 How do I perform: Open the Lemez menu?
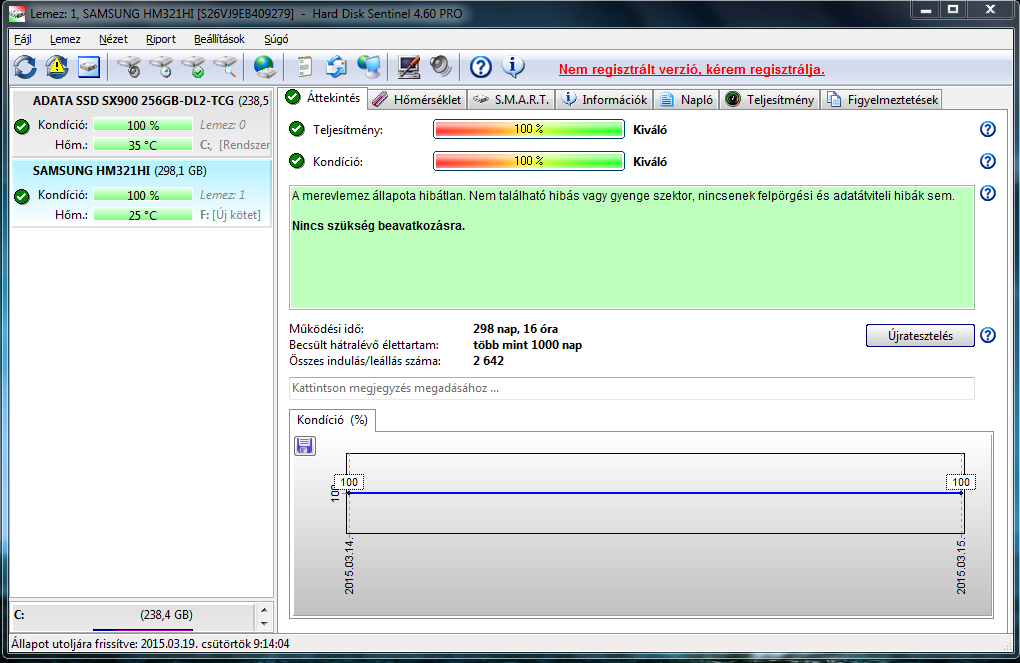pyautogui.click(x=65, y=39)
